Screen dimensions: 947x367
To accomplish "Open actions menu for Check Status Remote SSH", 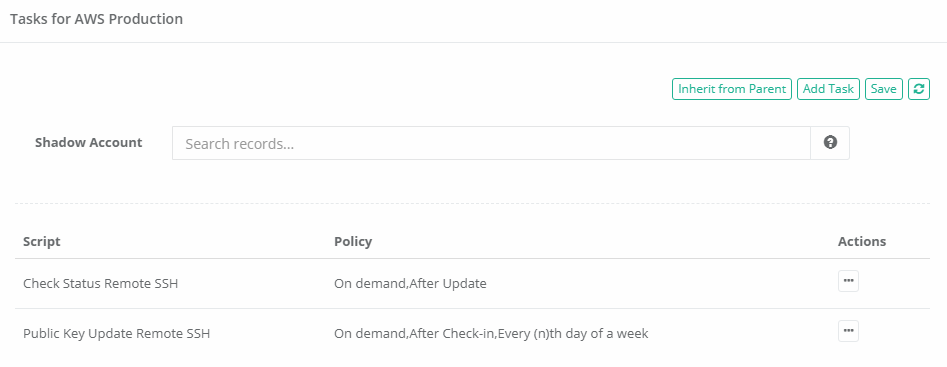I will [x=848, y=281].
